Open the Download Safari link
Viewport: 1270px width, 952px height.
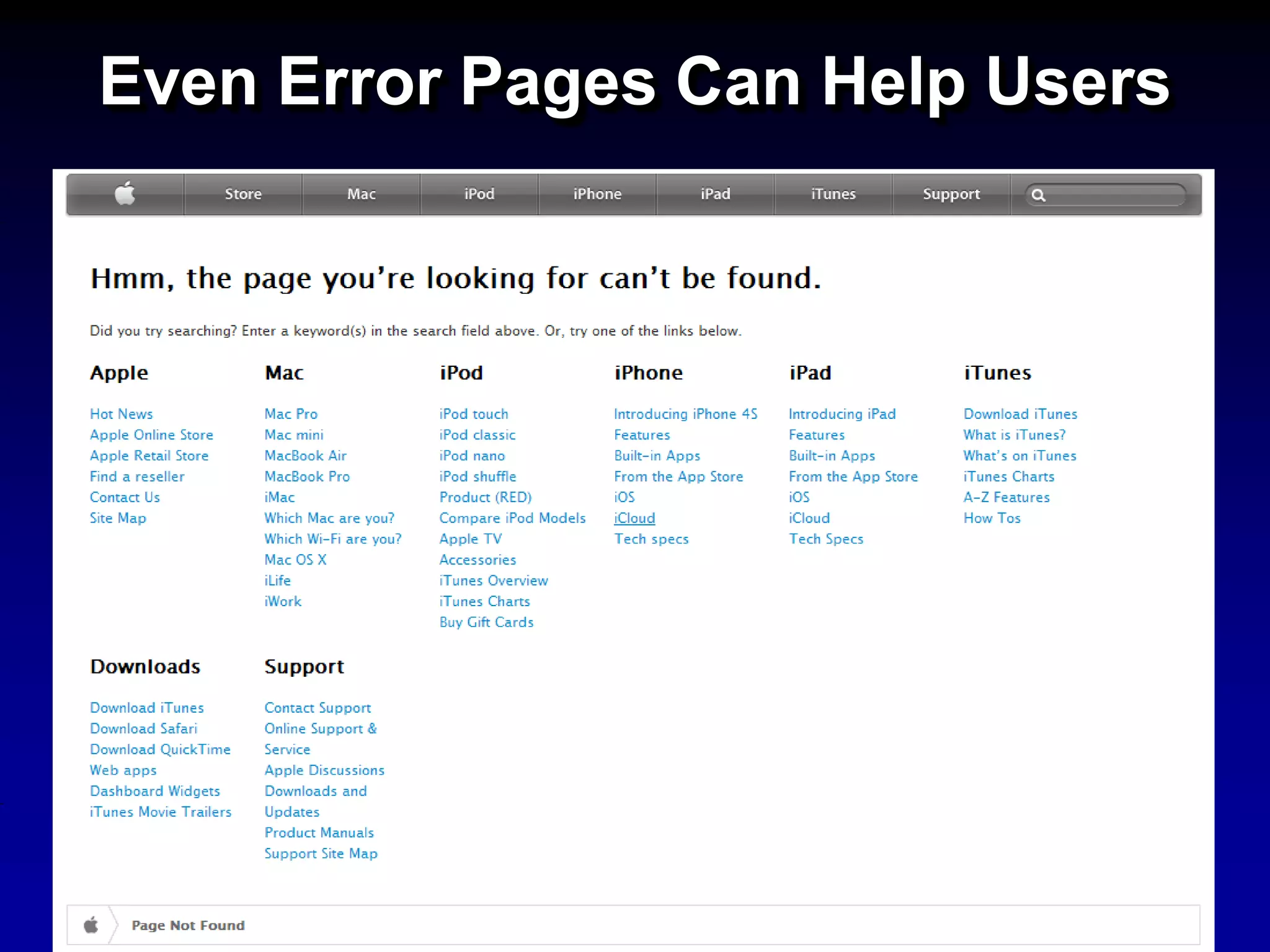click(x=144, y=729)
